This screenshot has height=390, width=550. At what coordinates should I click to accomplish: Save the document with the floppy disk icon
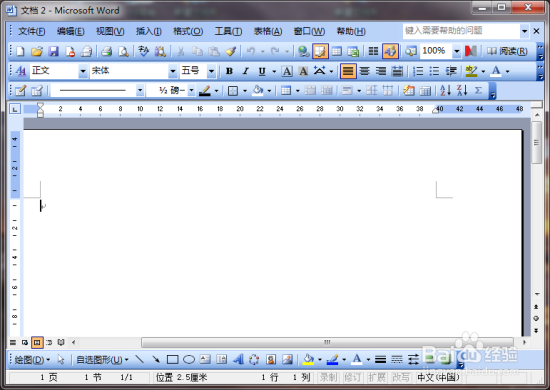[x=53, y=52]
